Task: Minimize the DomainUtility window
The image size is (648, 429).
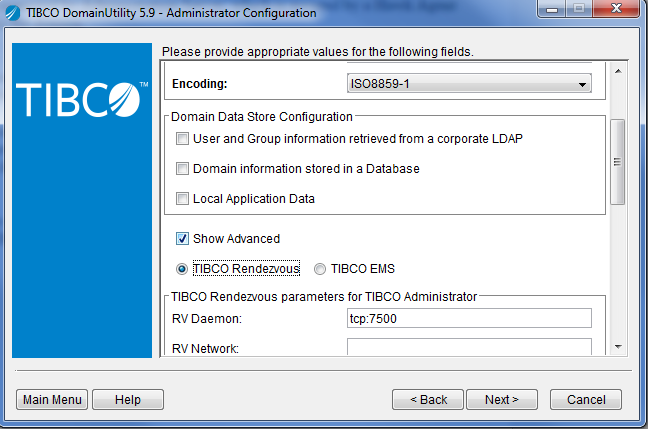Action: coord(552,9)
